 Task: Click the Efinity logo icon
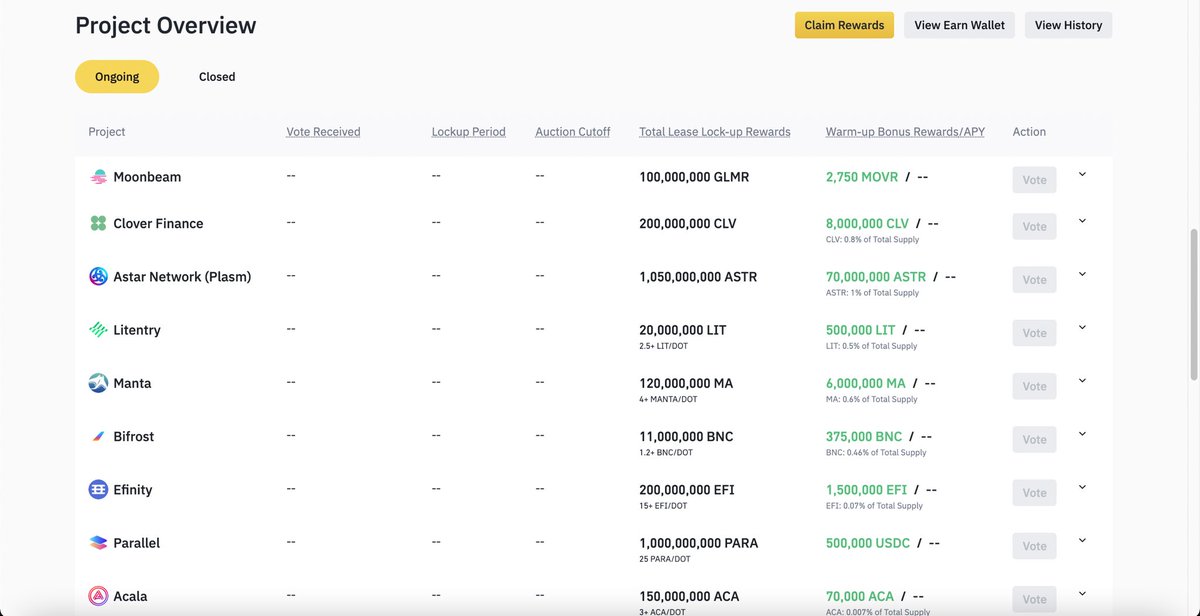[98, 490]
